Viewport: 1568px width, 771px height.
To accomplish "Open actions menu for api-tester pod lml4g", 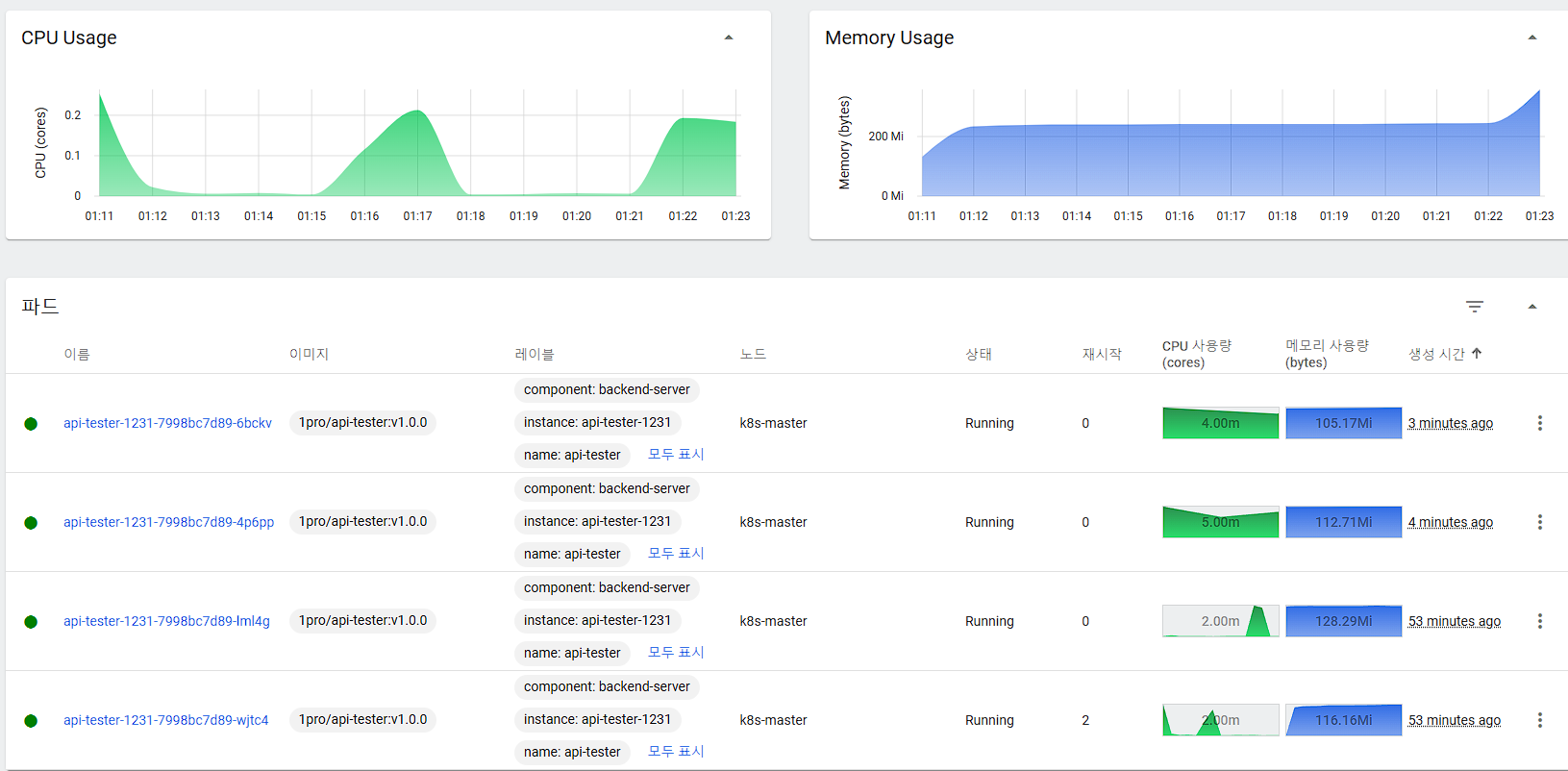I will (x=1539, y=621).
